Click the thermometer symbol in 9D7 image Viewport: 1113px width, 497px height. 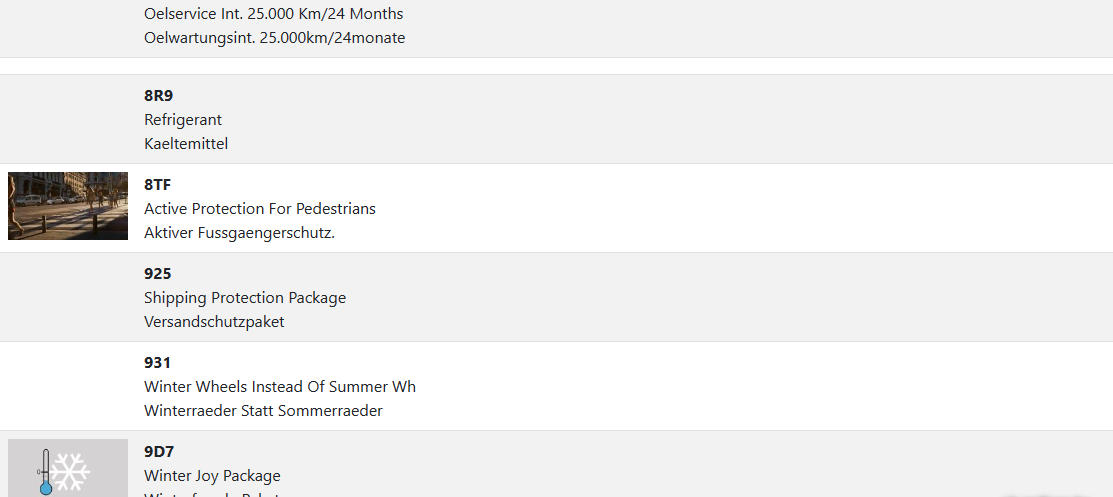45,473
